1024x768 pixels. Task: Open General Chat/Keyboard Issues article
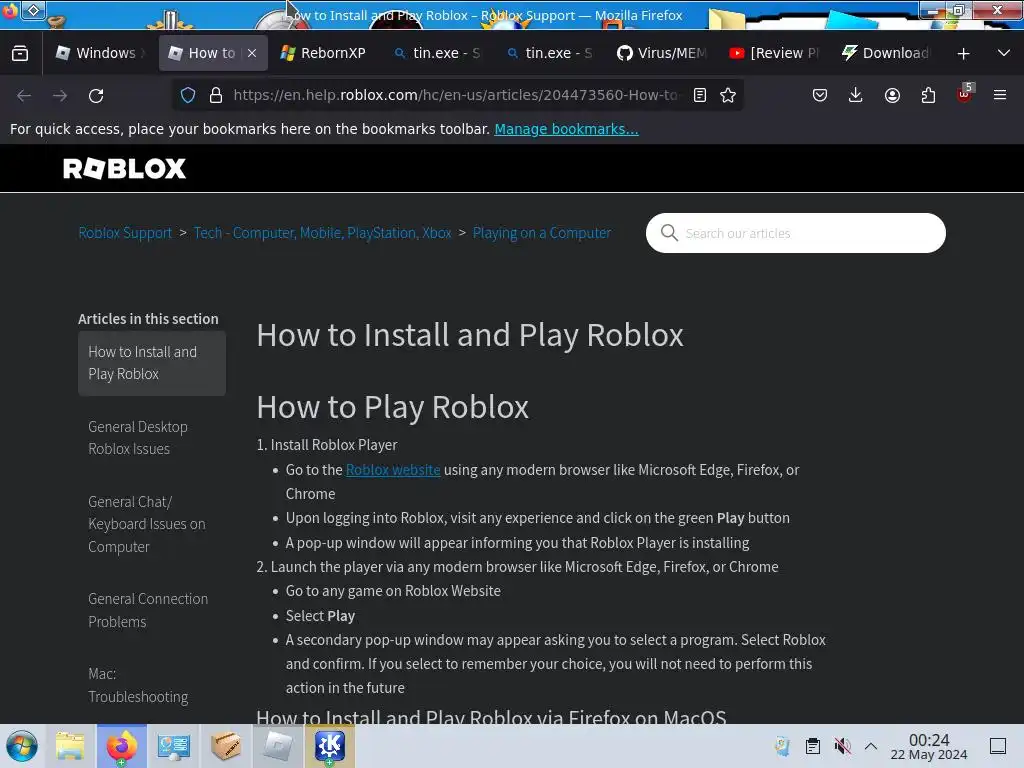click(x=147, y=524)
